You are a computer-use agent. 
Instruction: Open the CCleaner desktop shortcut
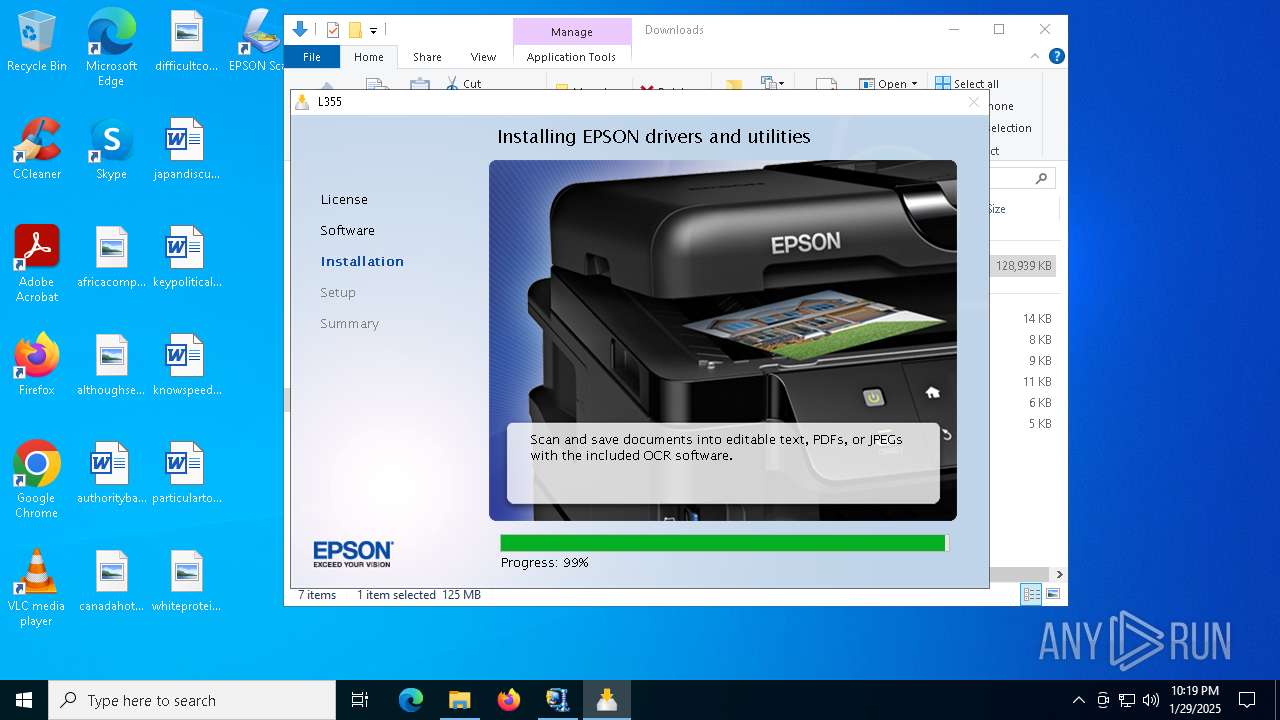point(37,149)
